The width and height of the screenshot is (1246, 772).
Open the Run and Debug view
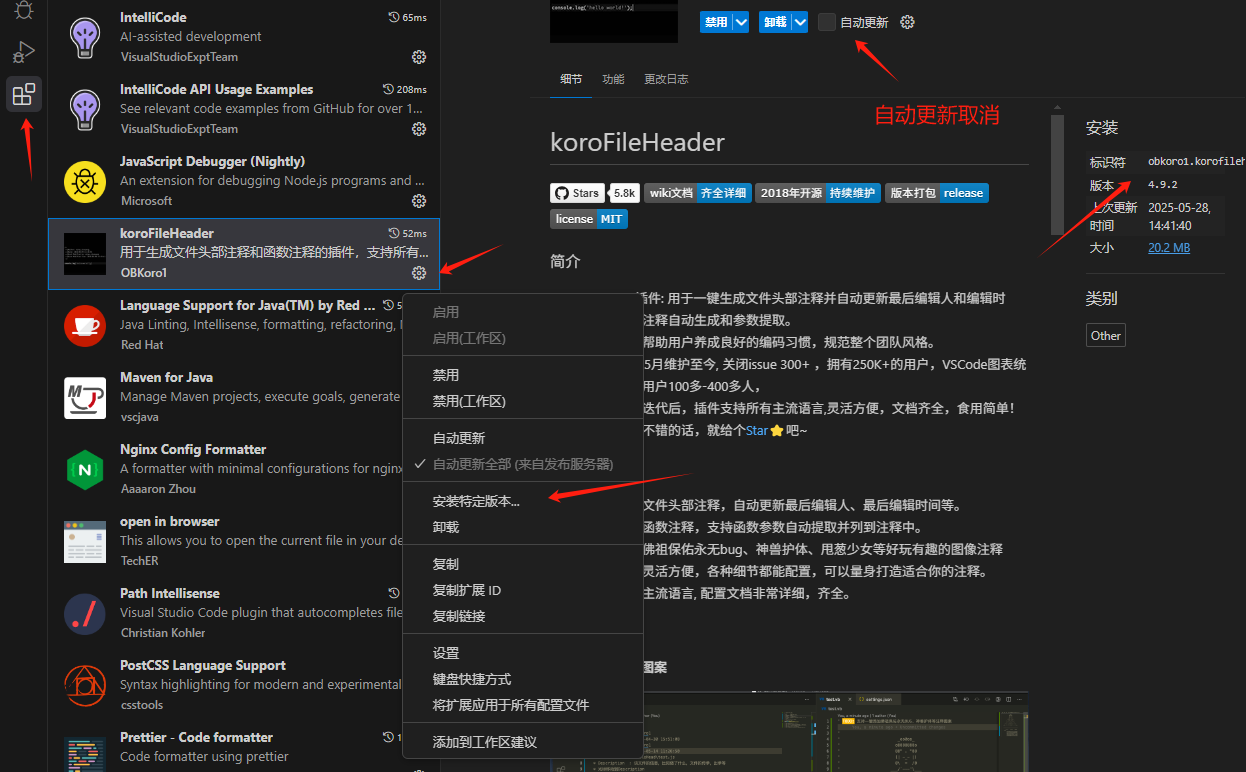coord(24,52)
